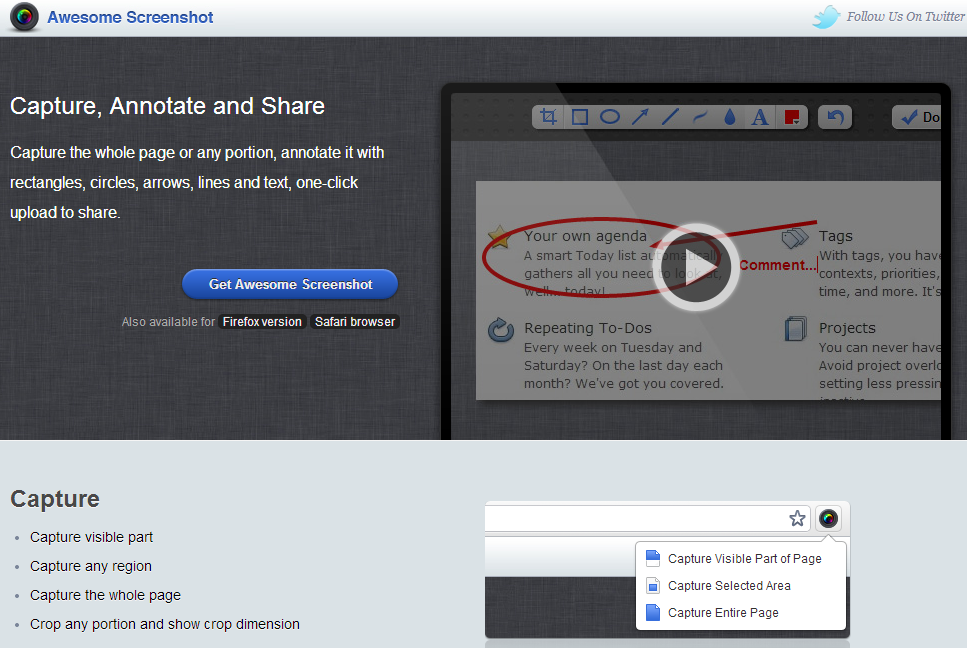Click the star icon beside Your own agenda
The width and height of the screenshot is (967, 648).
(499, 236)
